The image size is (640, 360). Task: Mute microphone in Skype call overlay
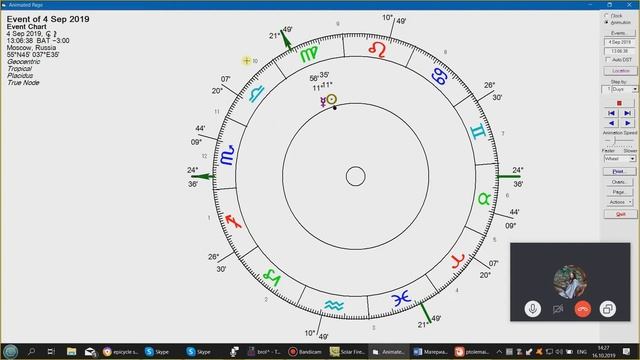533,309
